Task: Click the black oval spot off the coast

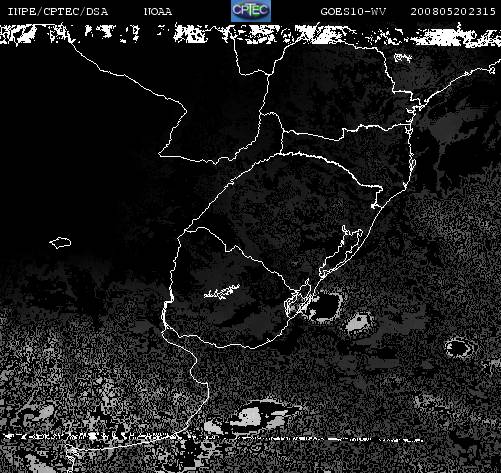Action: pos(325,307)
